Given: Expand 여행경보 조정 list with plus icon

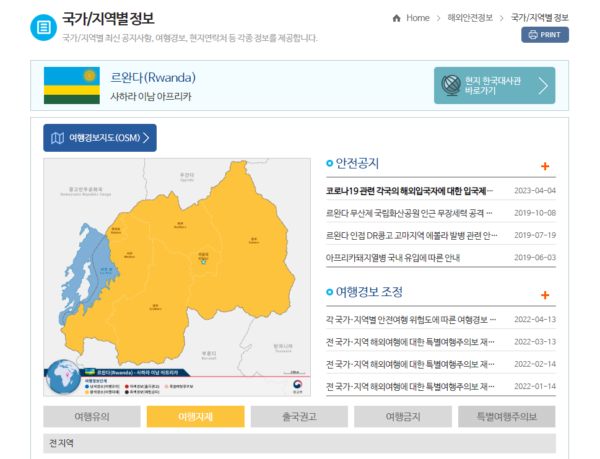Looking at the screenshot, I should 545,295.
